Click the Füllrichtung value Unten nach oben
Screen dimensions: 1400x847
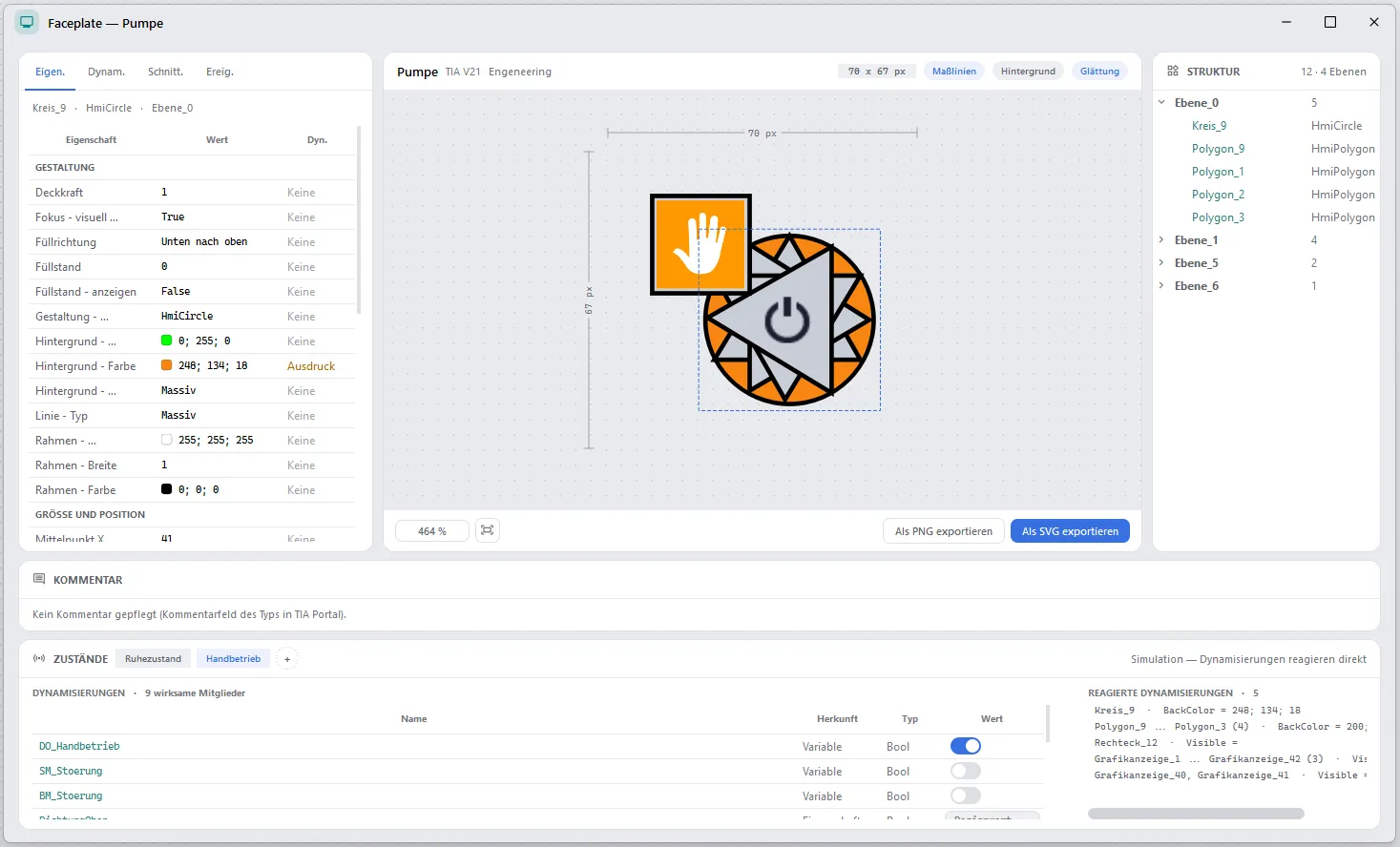point(204,242)
